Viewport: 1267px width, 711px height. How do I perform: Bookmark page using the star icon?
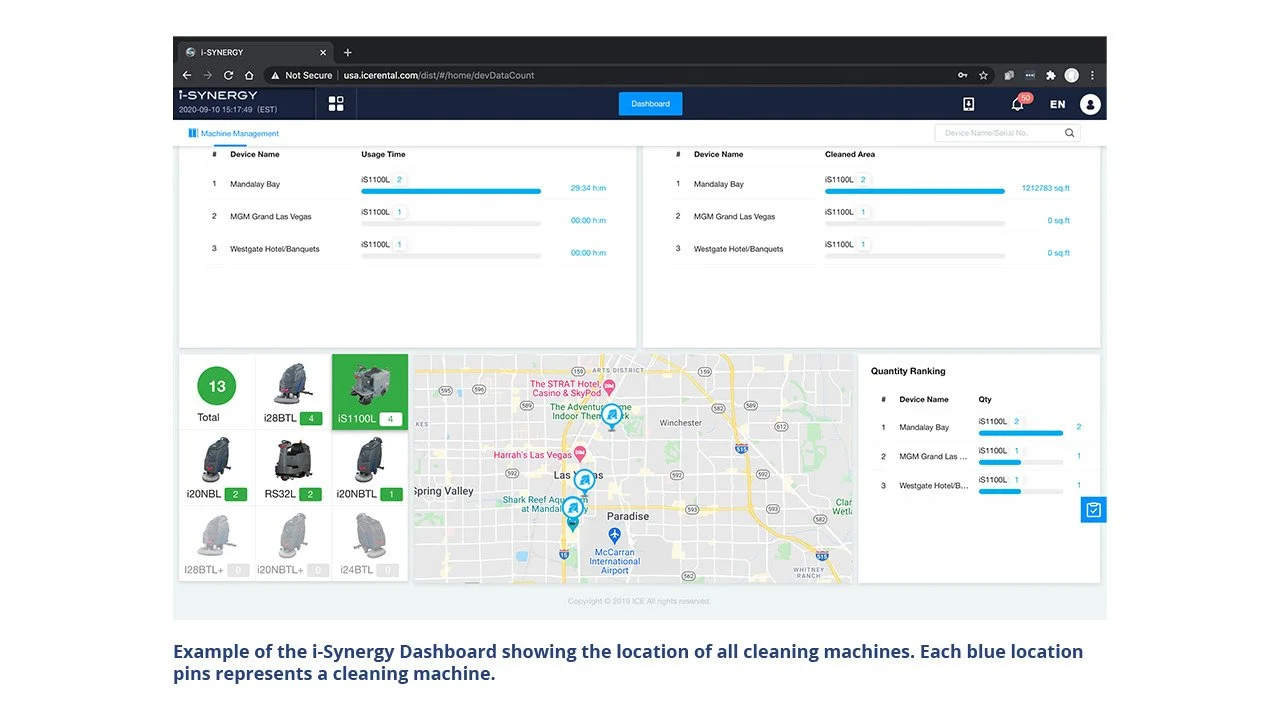point(983,75)
